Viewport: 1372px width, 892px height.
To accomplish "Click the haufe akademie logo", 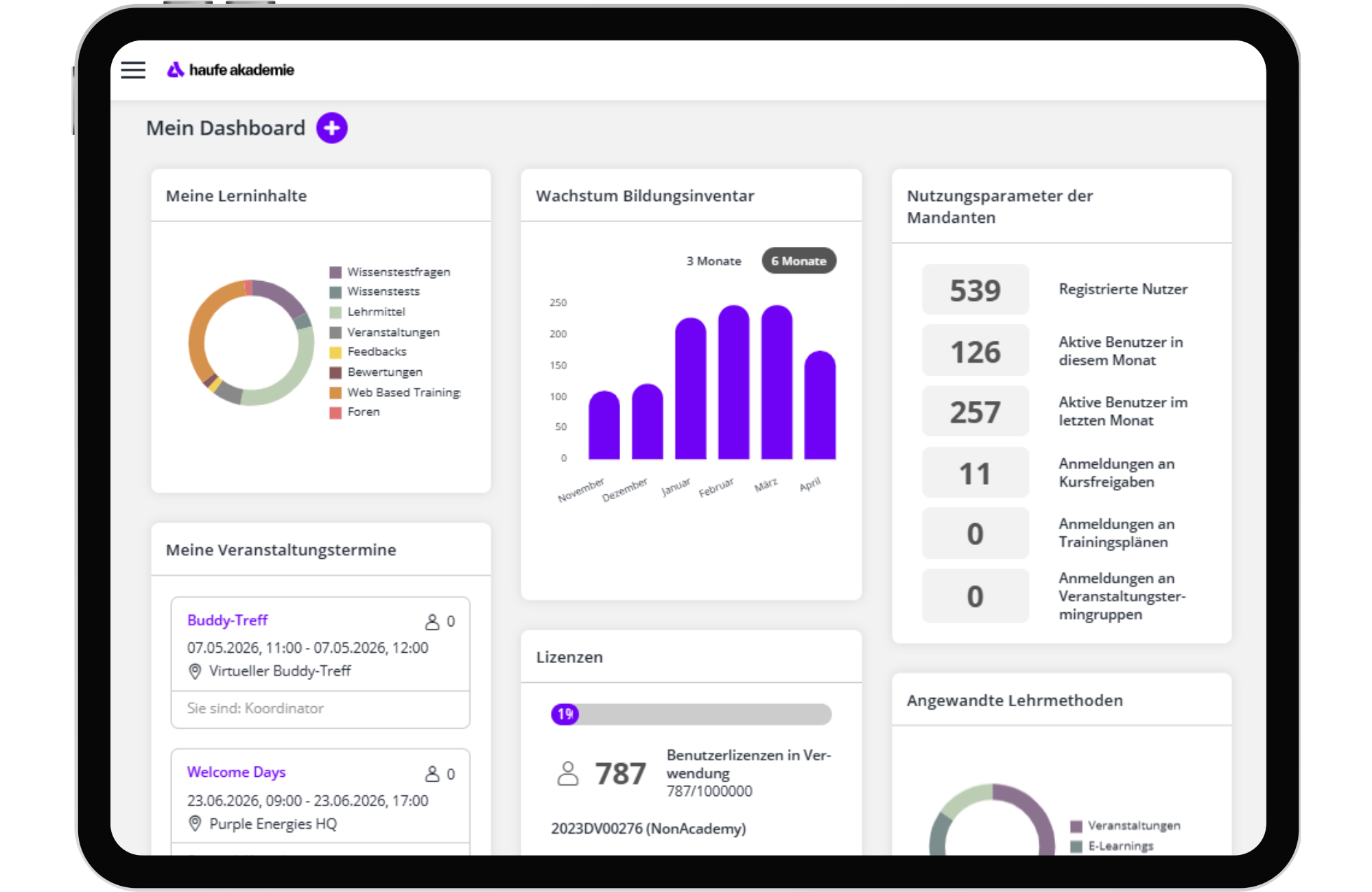I will (x=230, y=70).
